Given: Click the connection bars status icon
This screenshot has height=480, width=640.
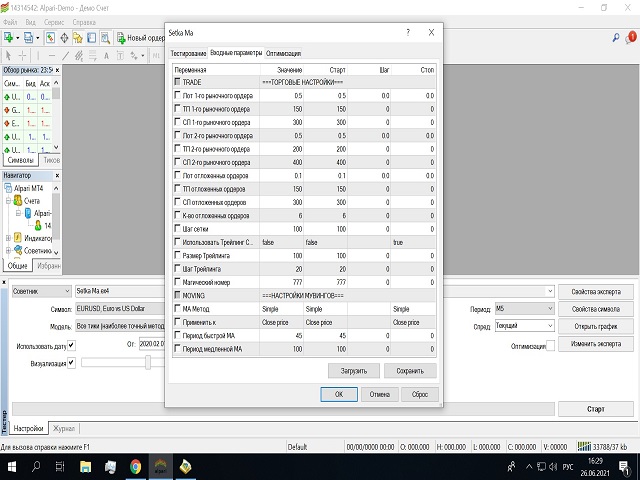Looking at the screenshot, I should 584,447.
